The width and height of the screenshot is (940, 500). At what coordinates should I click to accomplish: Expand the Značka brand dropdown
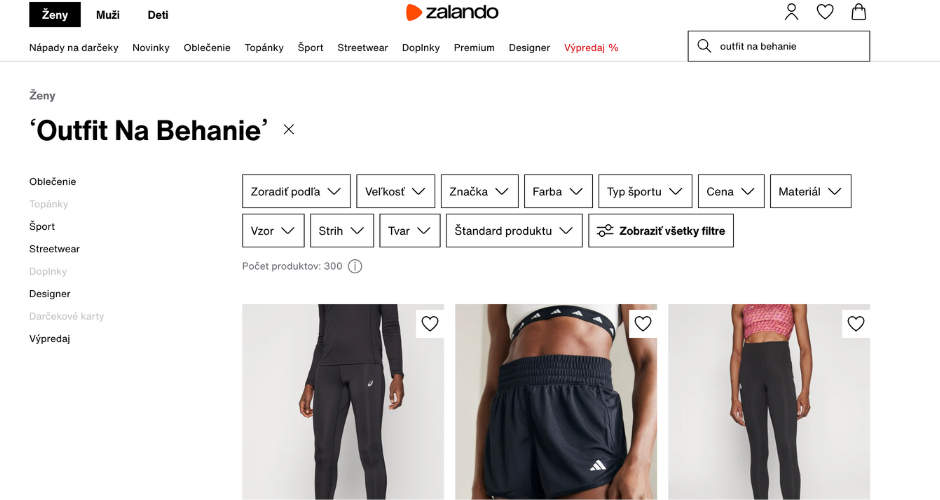pos(480,191)
